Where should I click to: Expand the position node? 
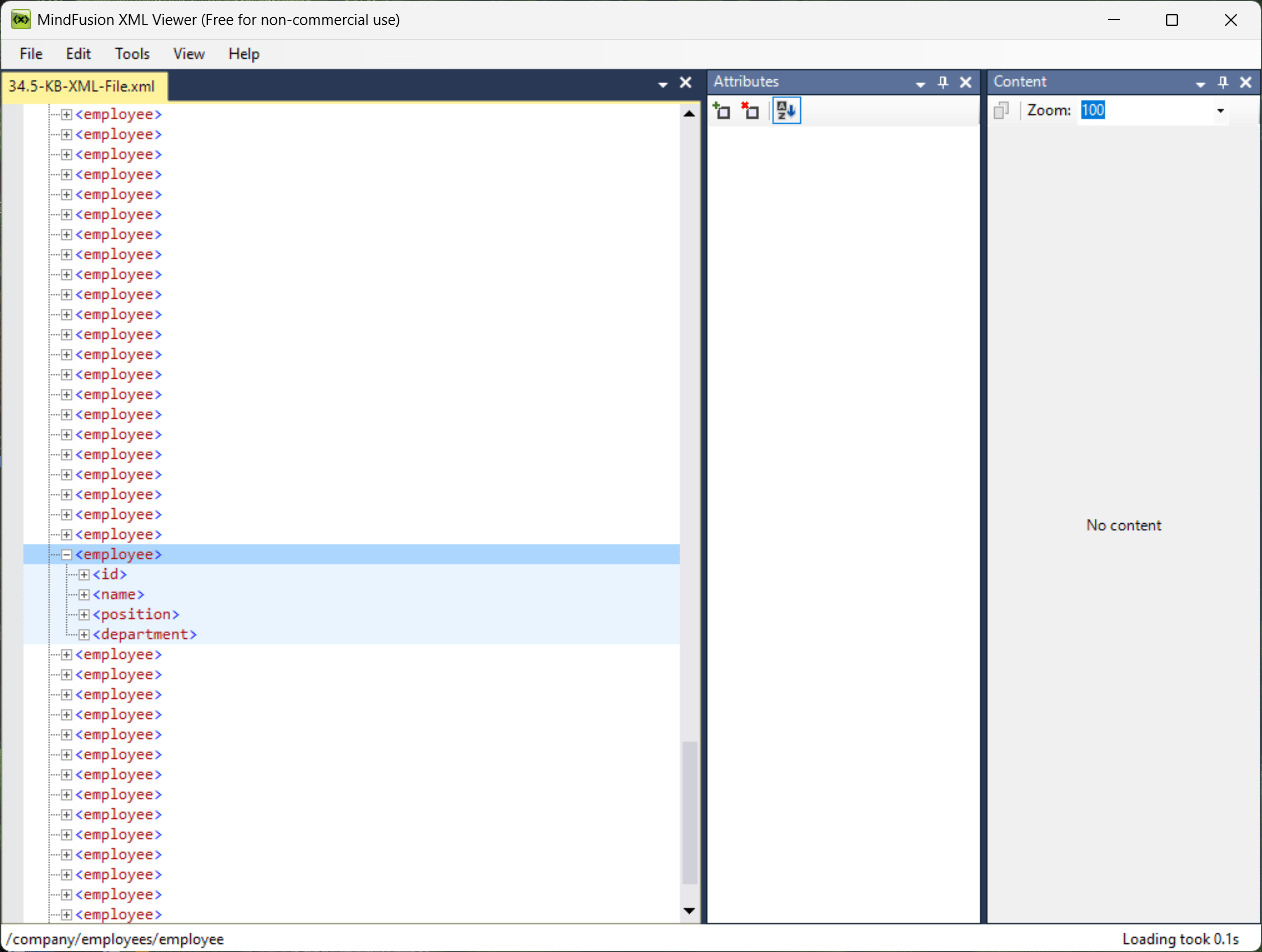[x=84, y=614]
